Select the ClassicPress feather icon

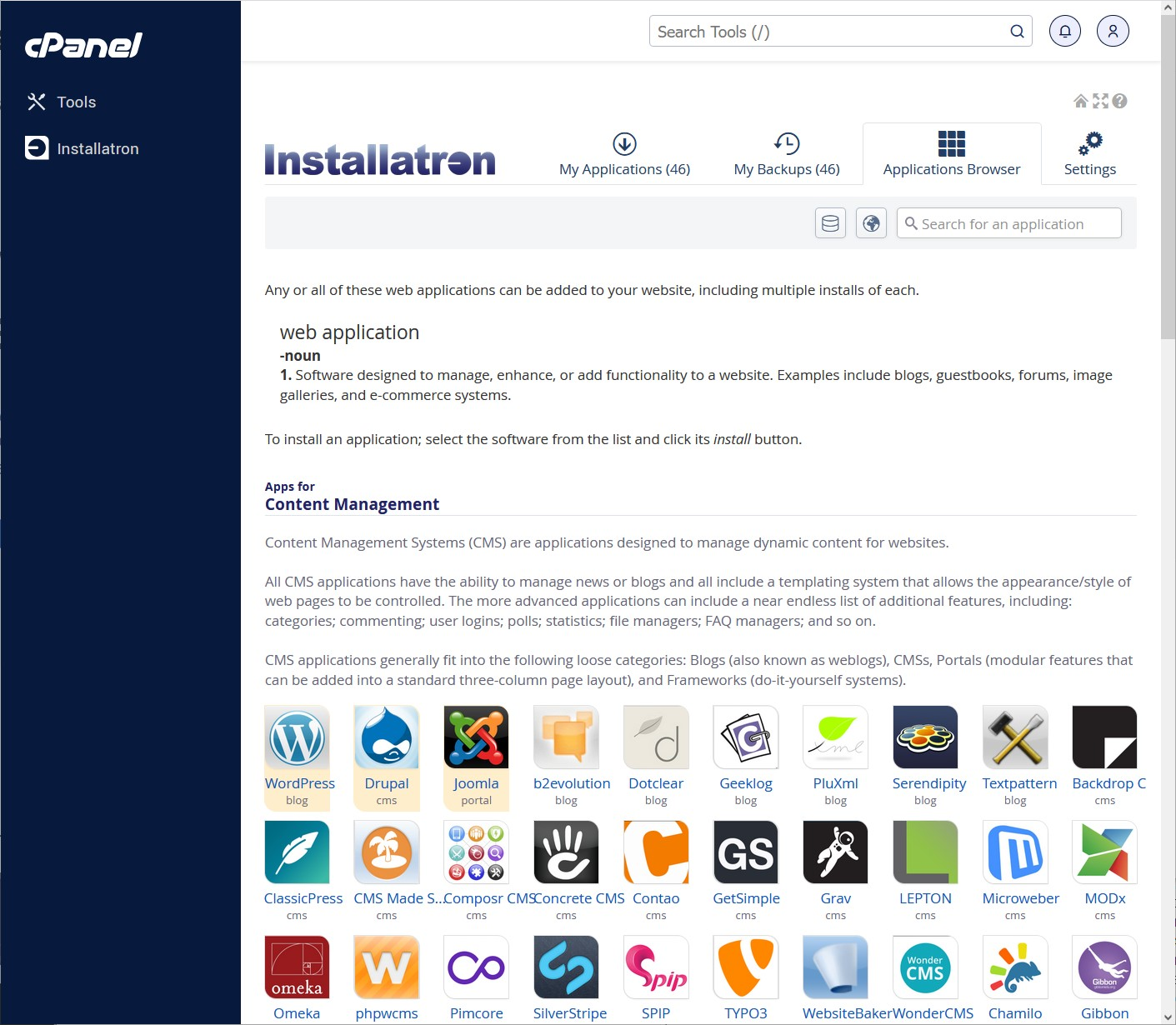[298, 852]
